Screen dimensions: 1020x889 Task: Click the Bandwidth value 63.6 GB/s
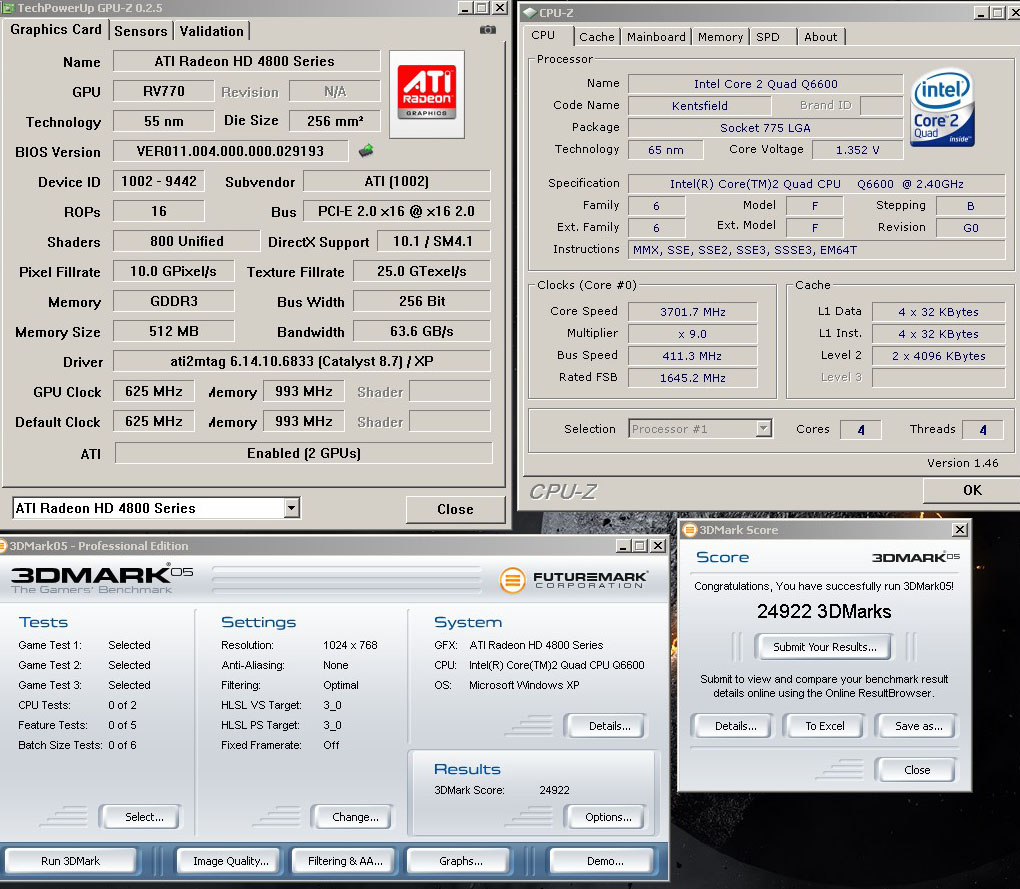pos(422,331)
